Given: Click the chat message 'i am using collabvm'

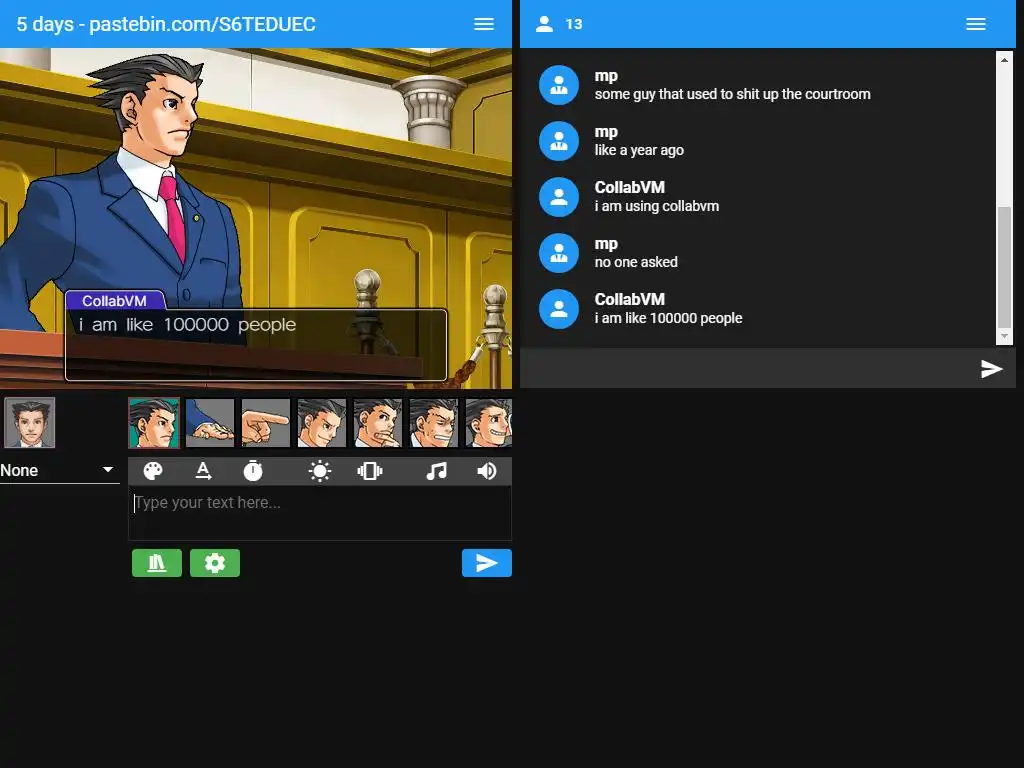Looking at the screenshot, I should (656, 206).
